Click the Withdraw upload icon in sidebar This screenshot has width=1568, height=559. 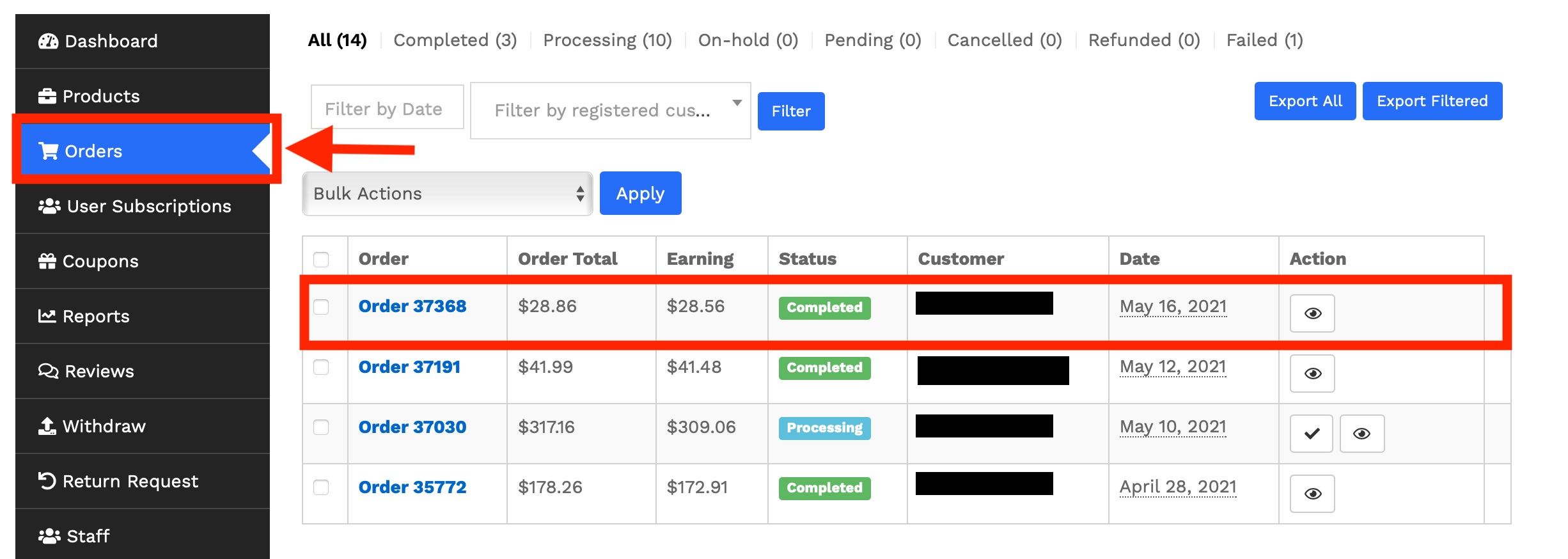(47, 426)
